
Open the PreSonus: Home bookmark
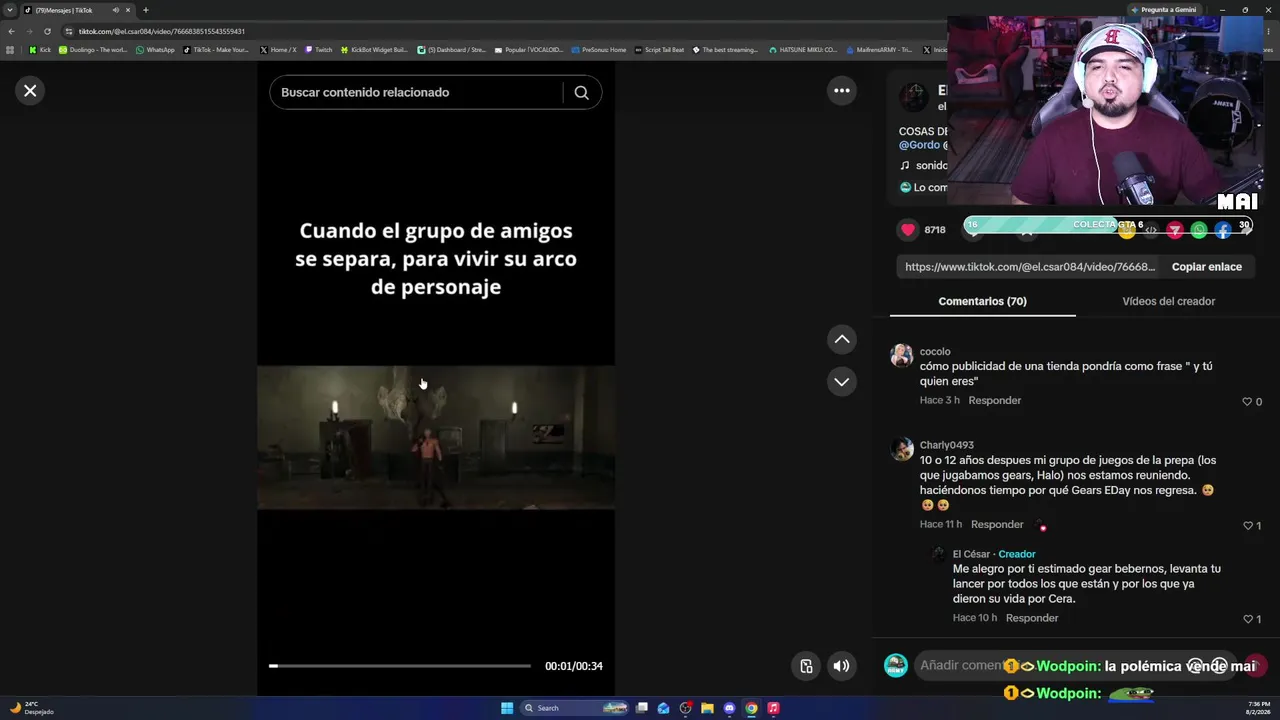coord(598,50)
